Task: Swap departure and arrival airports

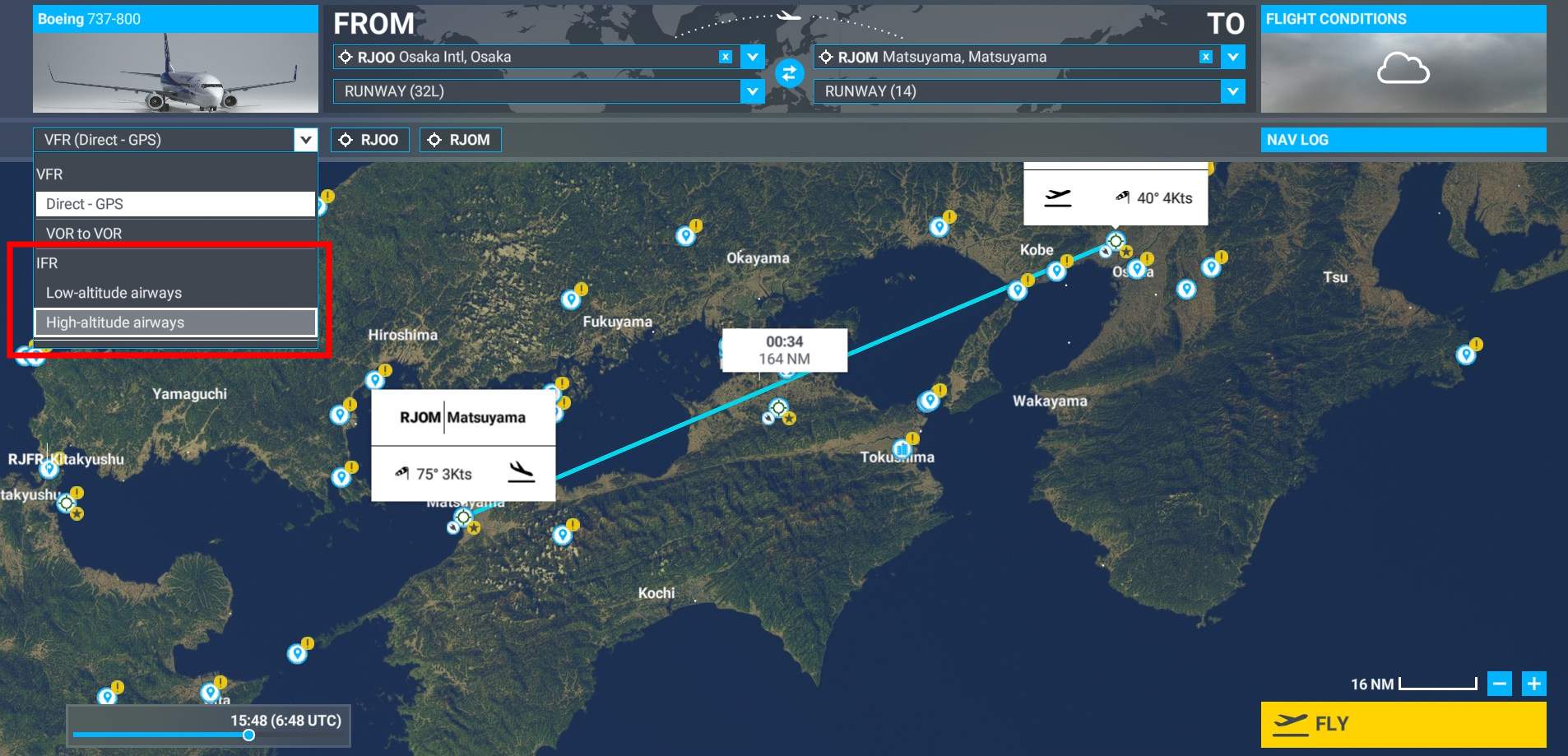Action: (x=788, y=74)
